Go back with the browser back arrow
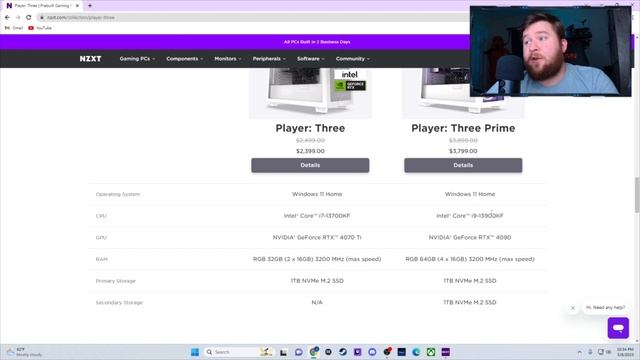Screen dimensions: 640x360 coord(7,18)
